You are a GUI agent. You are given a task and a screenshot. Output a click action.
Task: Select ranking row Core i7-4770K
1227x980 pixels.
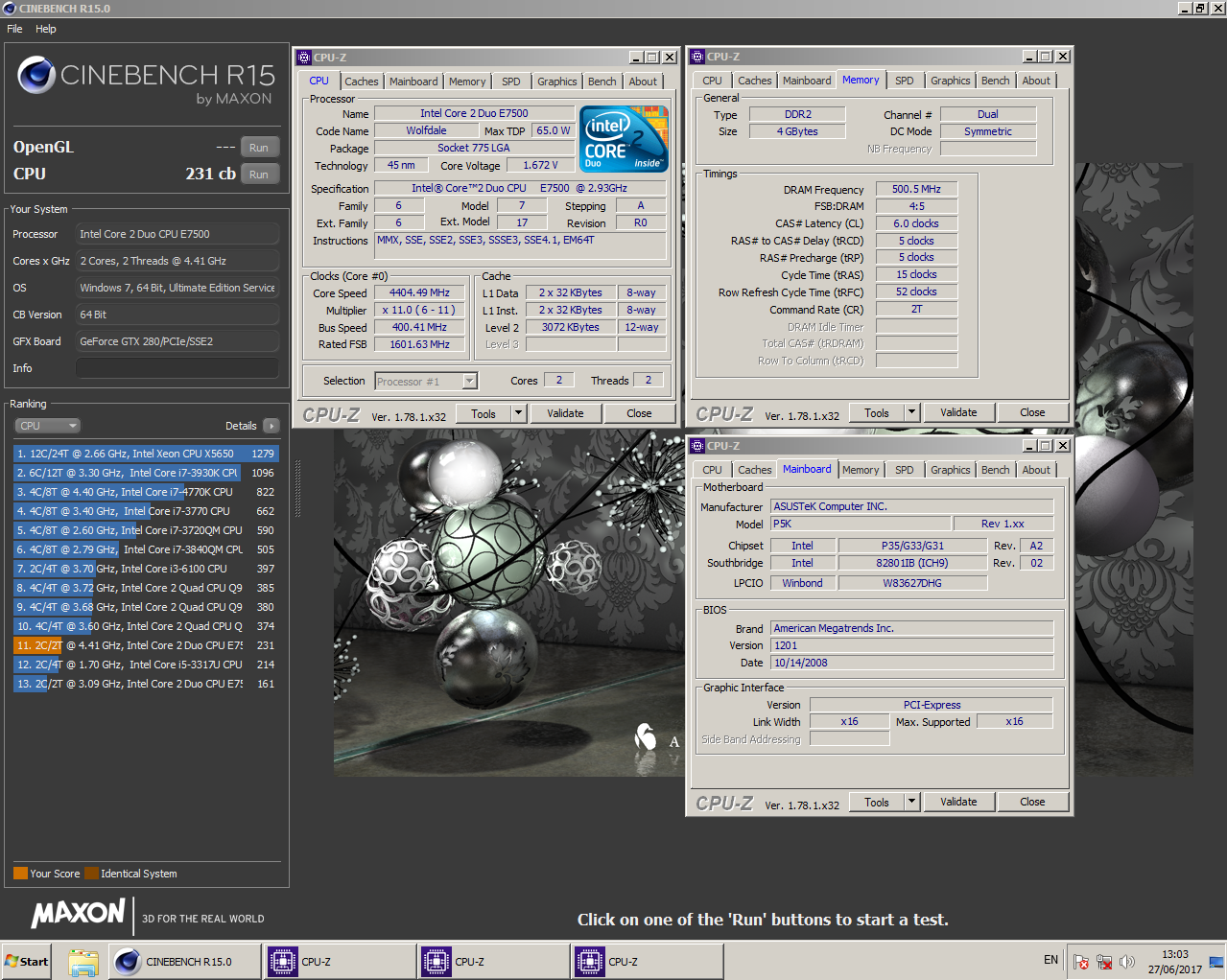coord(146,492)
